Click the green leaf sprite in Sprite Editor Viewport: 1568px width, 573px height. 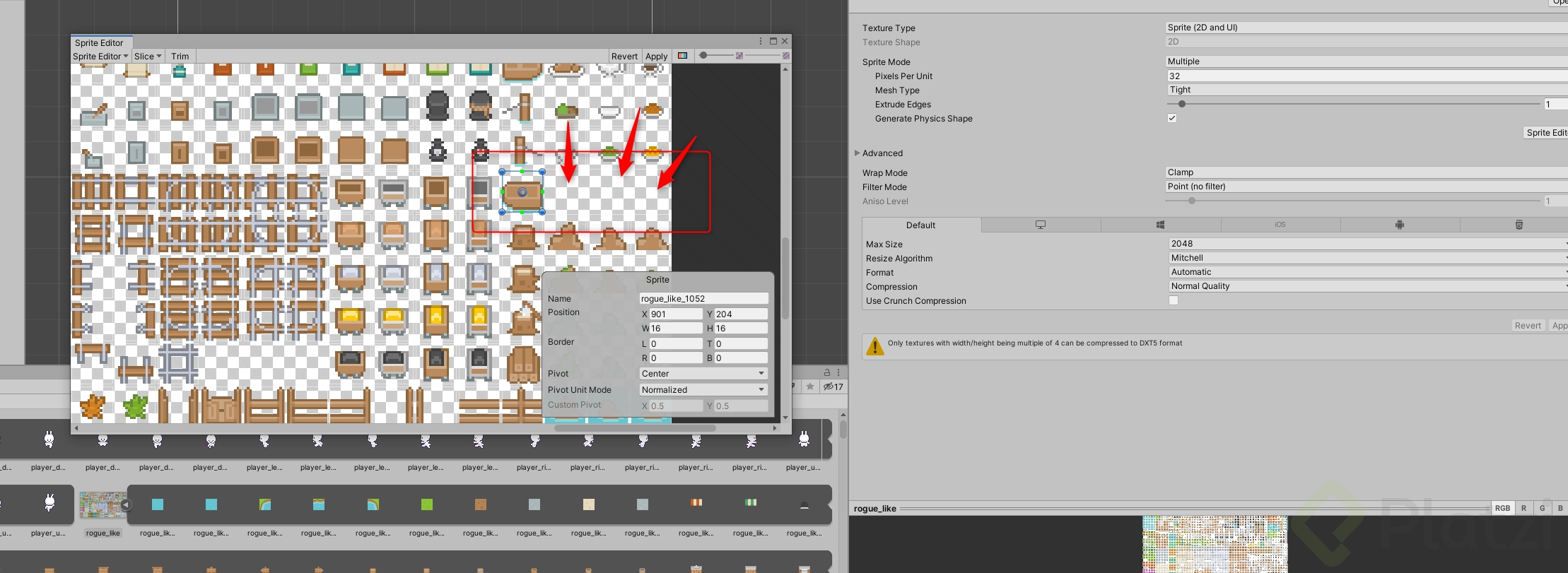coord(135,407)
